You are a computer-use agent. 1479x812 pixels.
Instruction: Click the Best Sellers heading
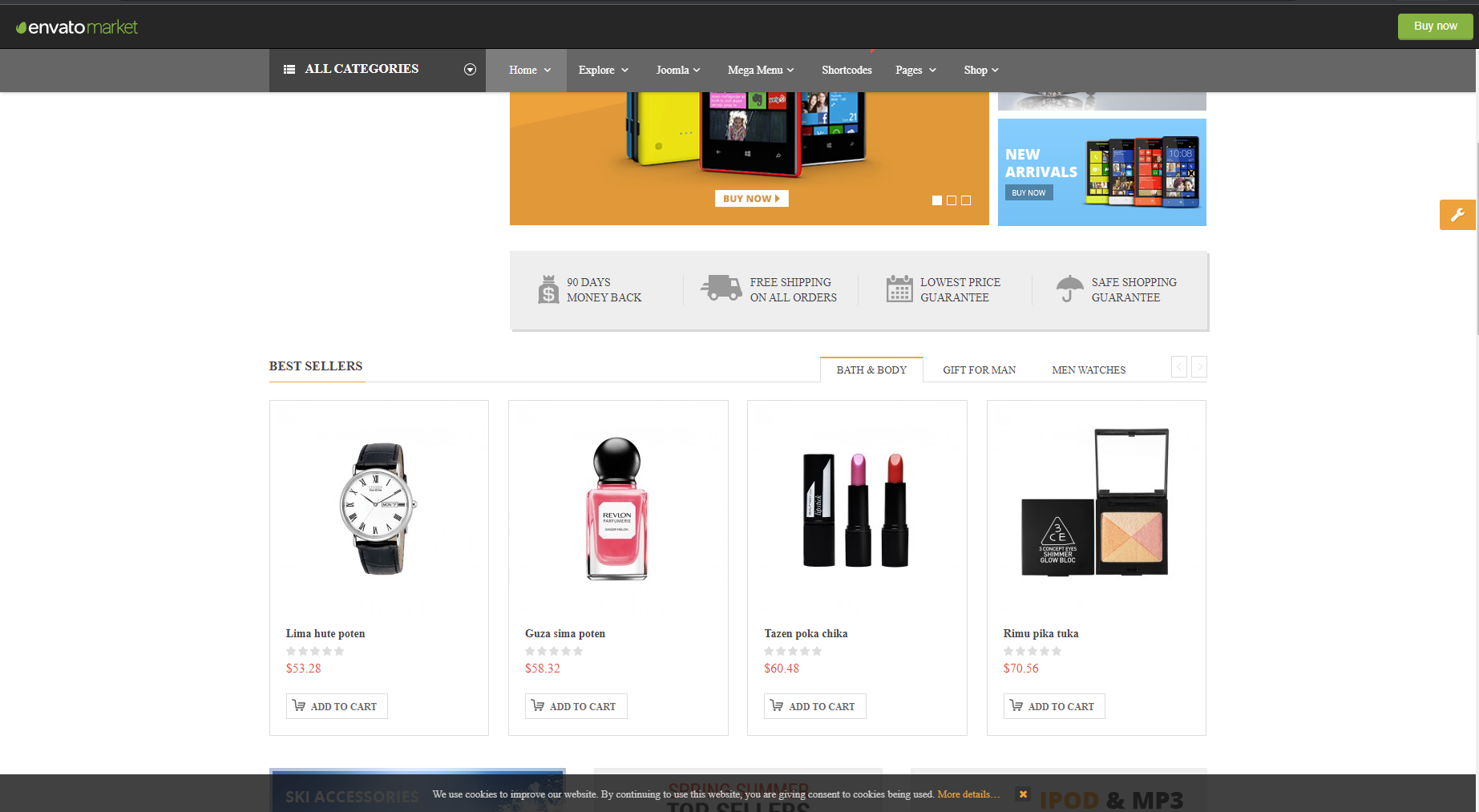coord(316,366)
